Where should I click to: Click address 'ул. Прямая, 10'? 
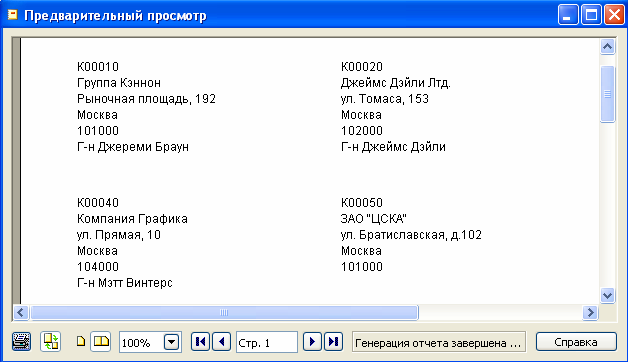pyautogui.click(x=119, y=235)
